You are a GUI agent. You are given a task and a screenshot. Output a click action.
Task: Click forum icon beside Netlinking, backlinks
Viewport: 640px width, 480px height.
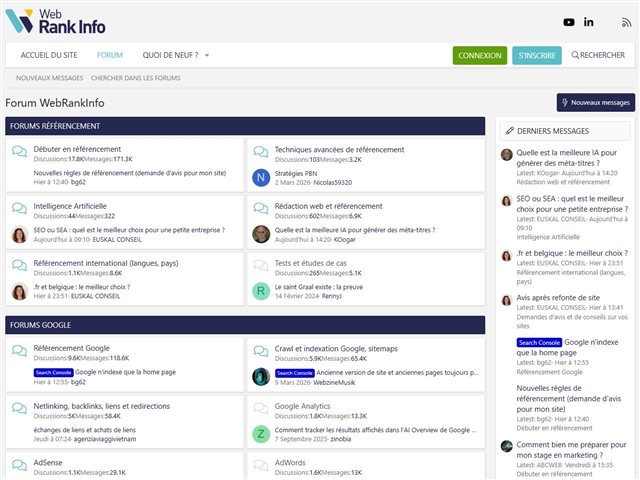pyautogui.click(x=19, y=408)
